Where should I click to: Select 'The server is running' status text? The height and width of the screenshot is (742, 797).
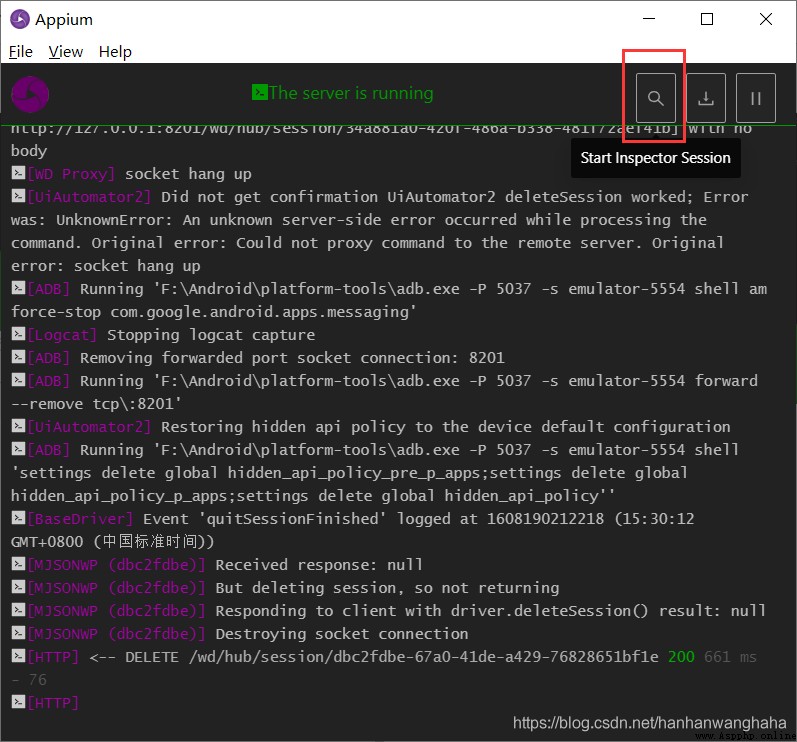[351, 93]
